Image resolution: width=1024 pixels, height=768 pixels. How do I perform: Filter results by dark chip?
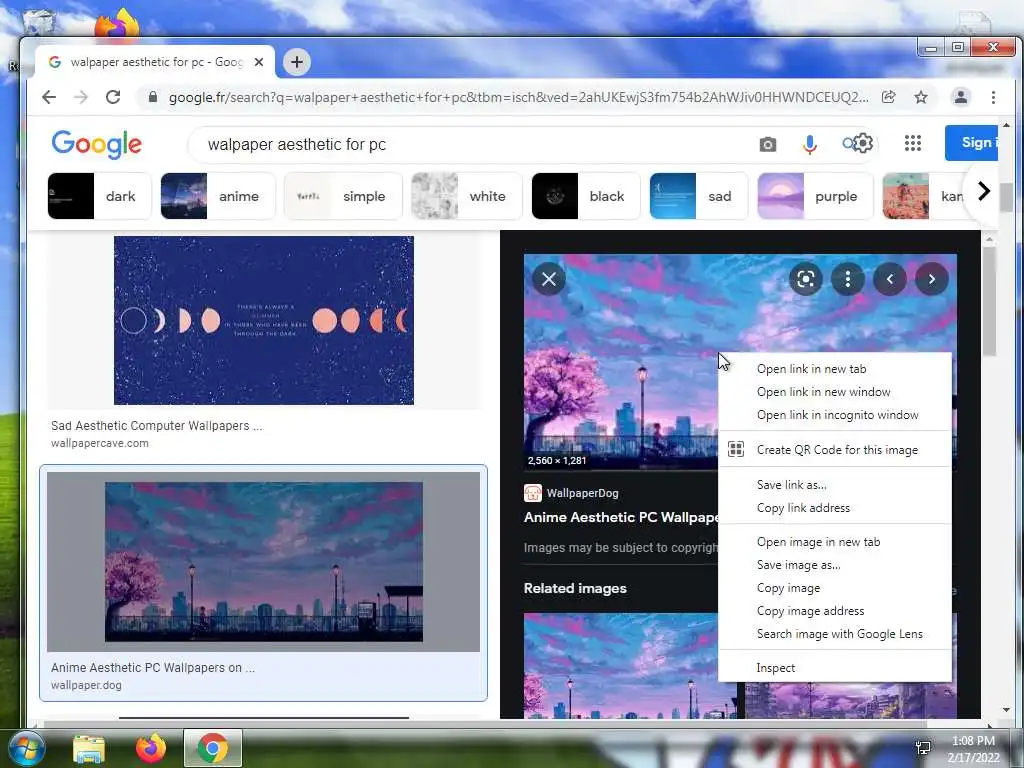(99, 196)
